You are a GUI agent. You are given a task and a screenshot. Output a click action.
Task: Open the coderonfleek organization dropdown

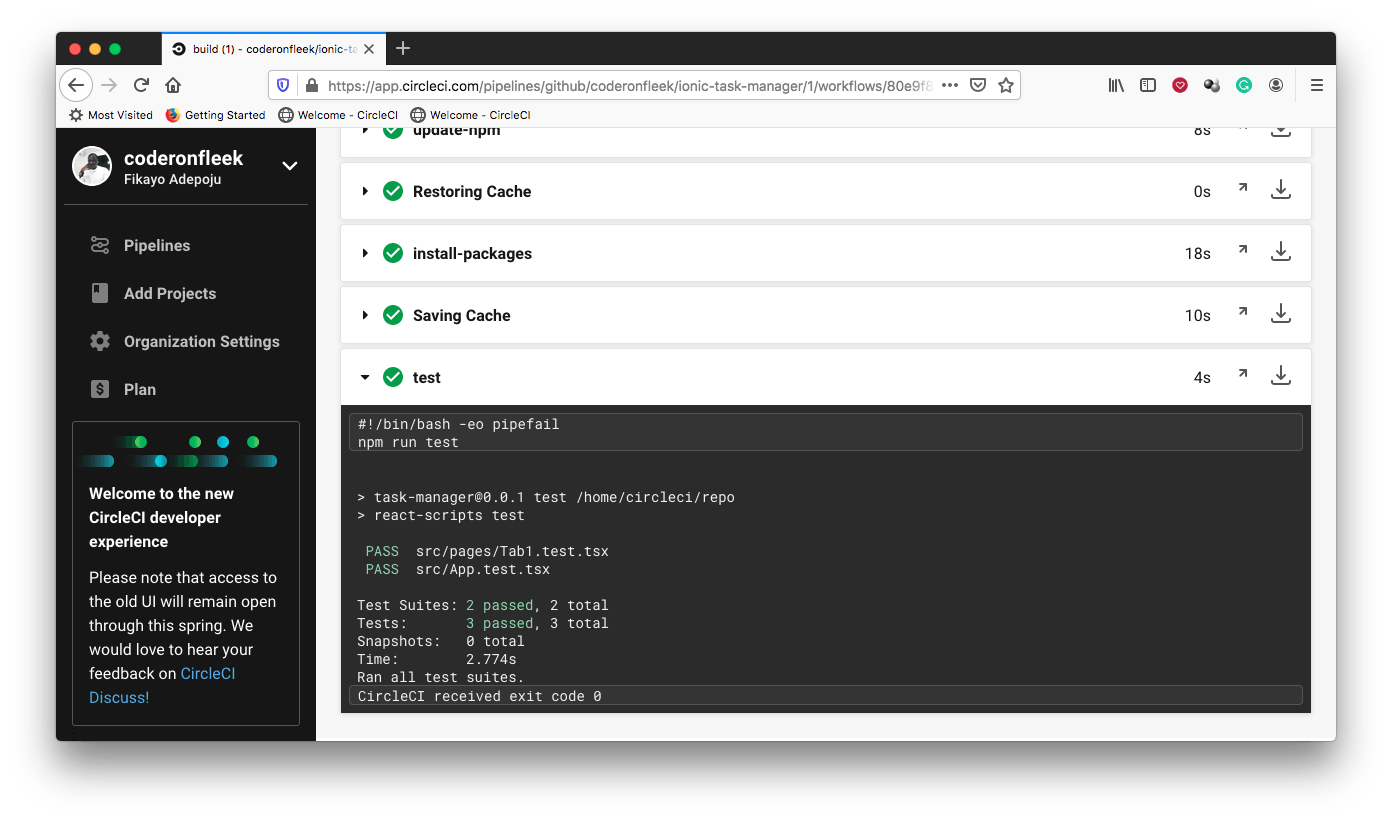(x=290, y=166)
